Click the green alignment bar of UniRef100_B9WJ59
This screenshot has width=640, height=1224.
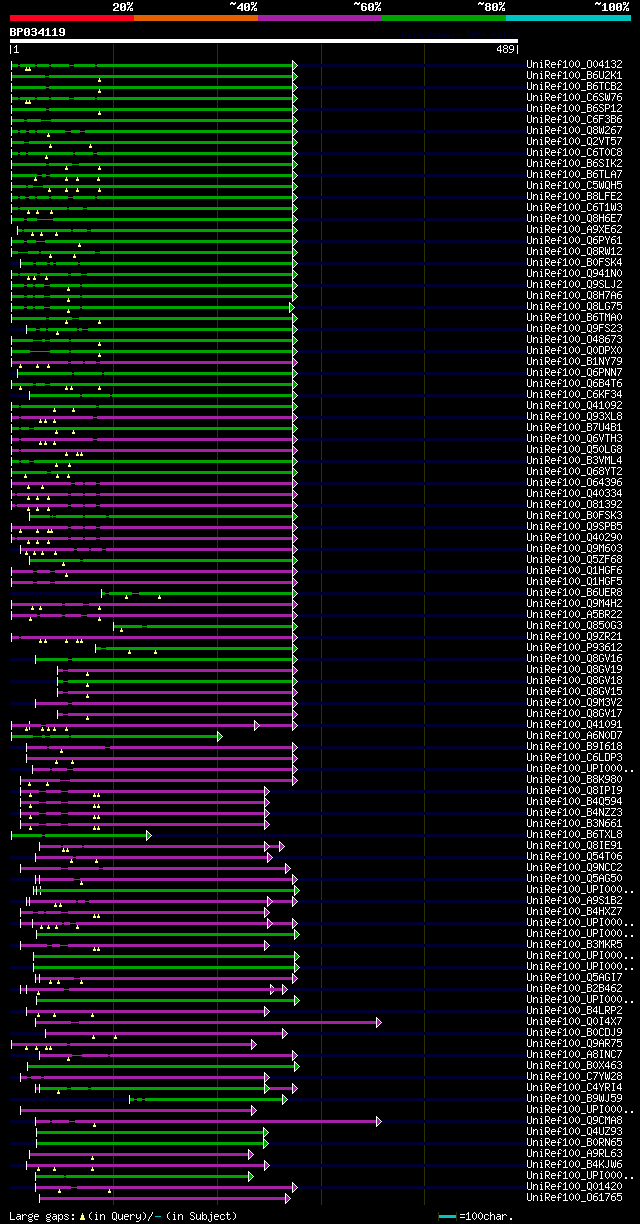click(x=208, y=1099)
